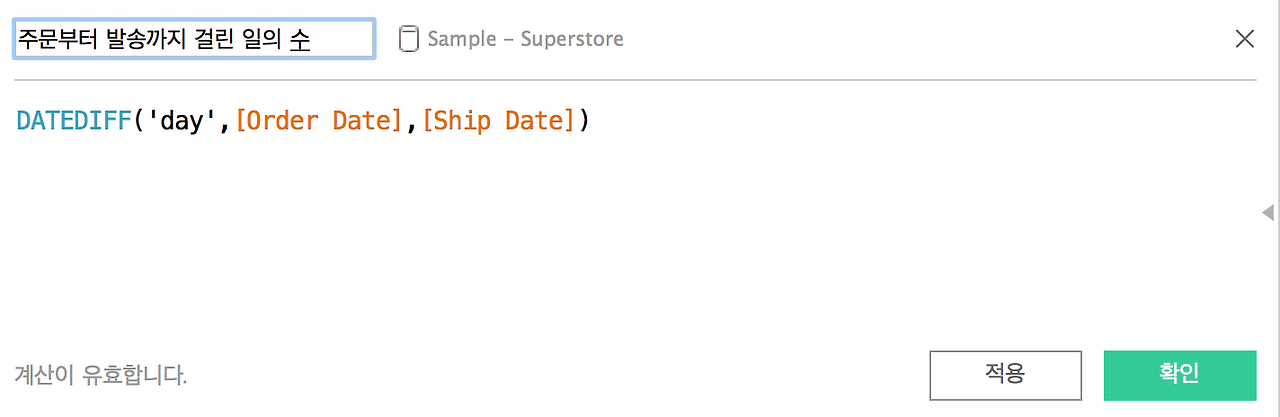This screenshot has height=417, width=1280.
Task: Close the calculation editor with X
Action: pyautogui.click(x=1245, y=39)
